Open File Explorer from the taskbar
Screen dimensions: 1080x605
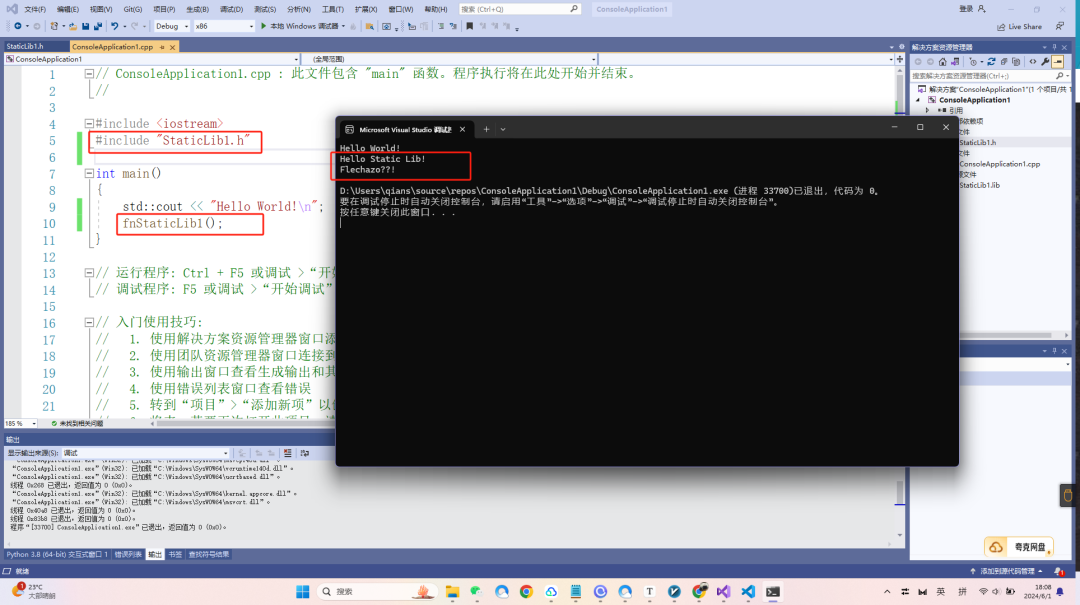[452, 592]
